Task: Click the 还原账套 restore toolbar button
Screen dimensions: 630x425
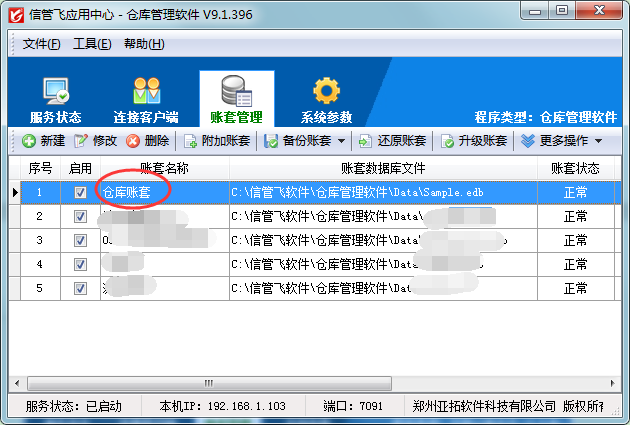Action: point(393,141)
